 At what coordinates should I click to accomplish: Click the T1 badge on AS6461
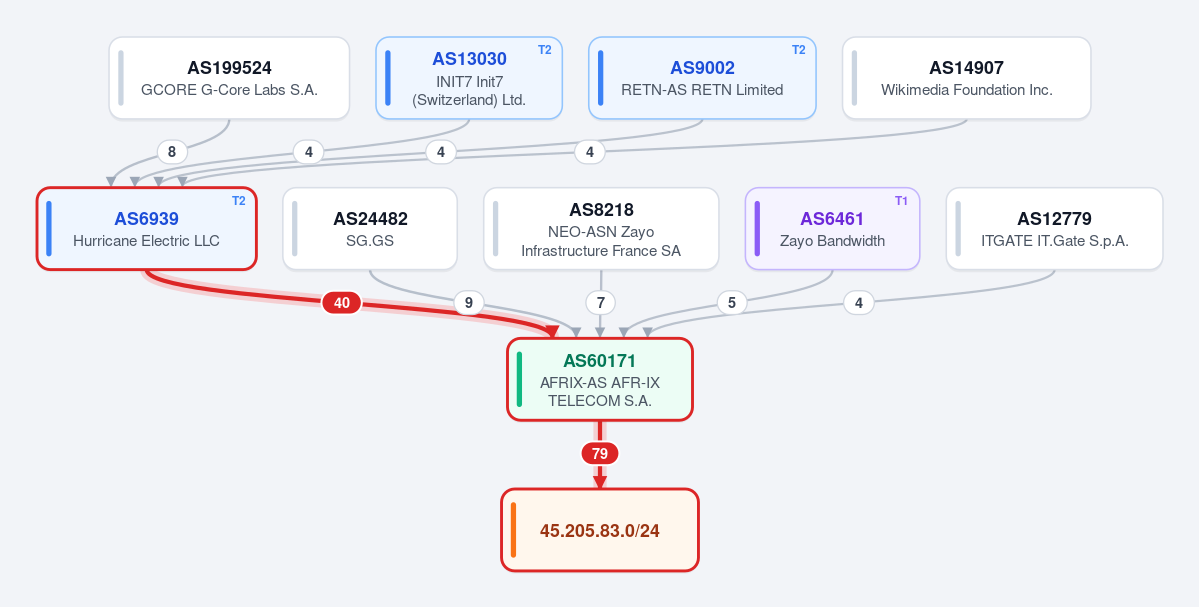coord(902,201)
